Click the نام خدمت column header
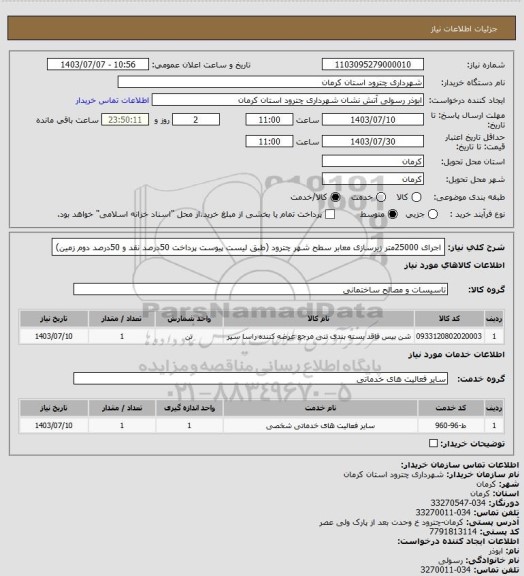 click(x=320, y=408)
